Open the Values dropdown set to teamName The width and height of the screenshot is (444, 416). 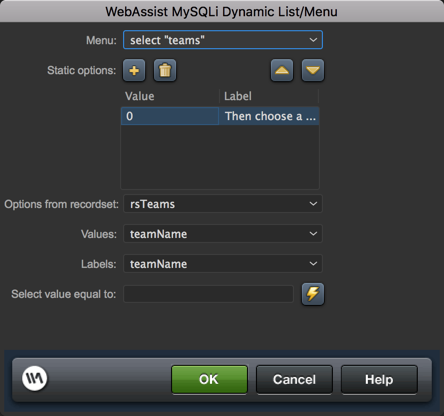point(223,234)
